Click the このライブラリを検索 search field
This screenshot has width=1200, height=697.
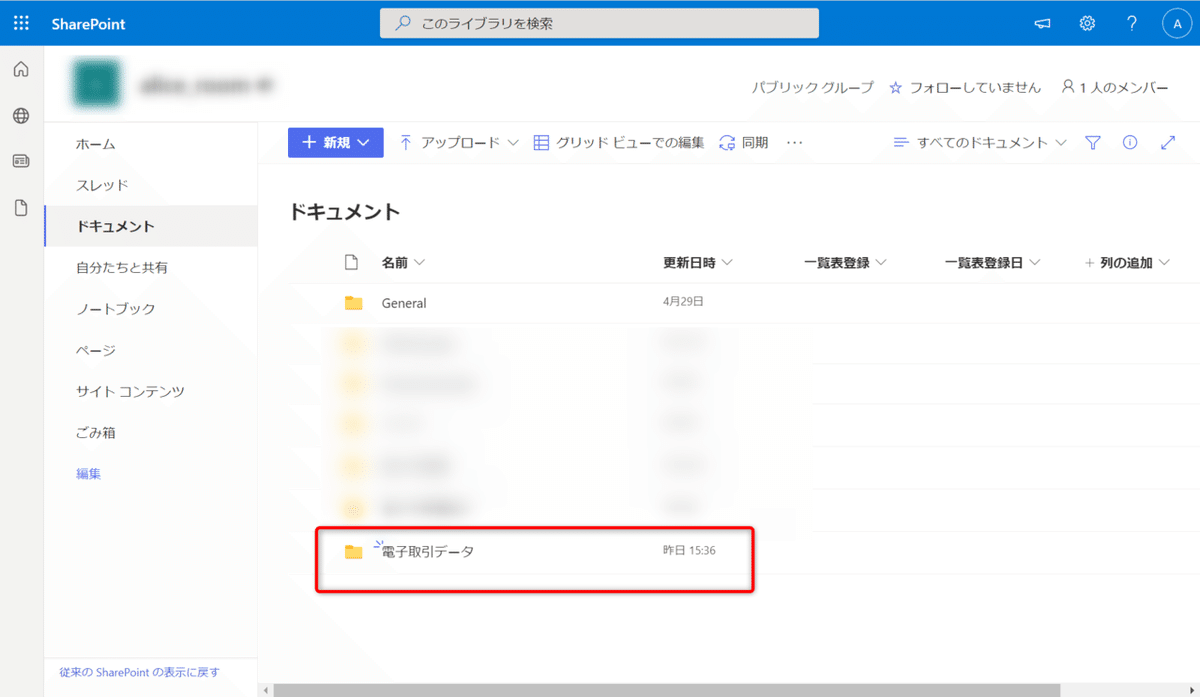click(x=599, y=22)
